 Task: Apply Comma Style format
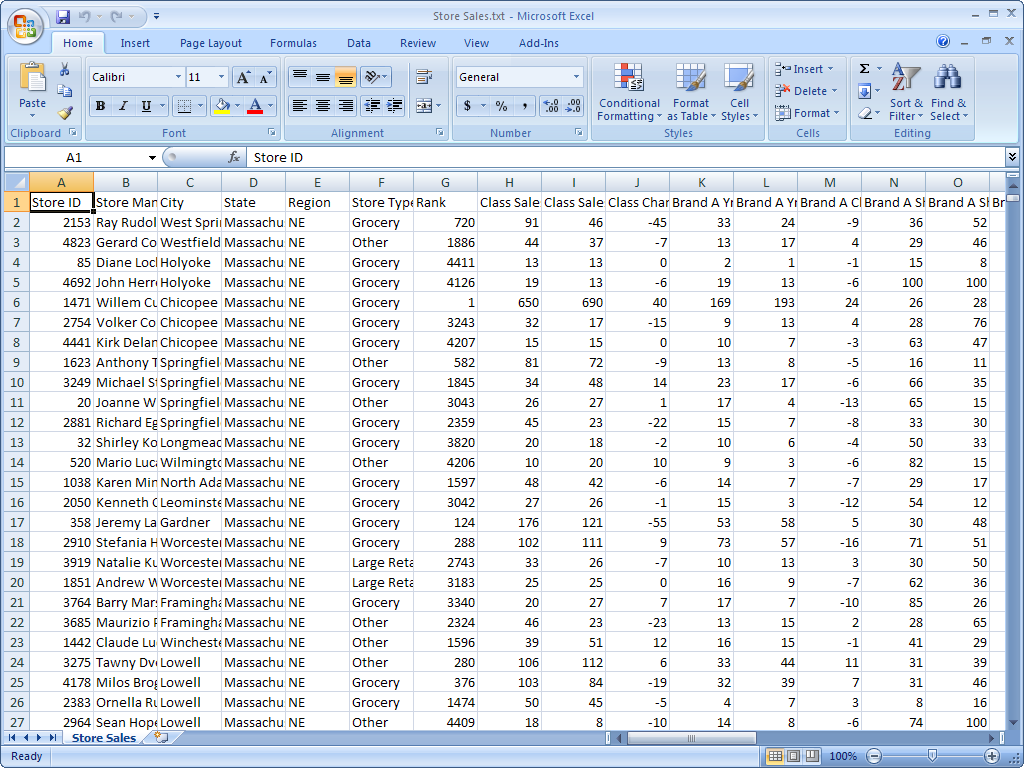point(524,106)
